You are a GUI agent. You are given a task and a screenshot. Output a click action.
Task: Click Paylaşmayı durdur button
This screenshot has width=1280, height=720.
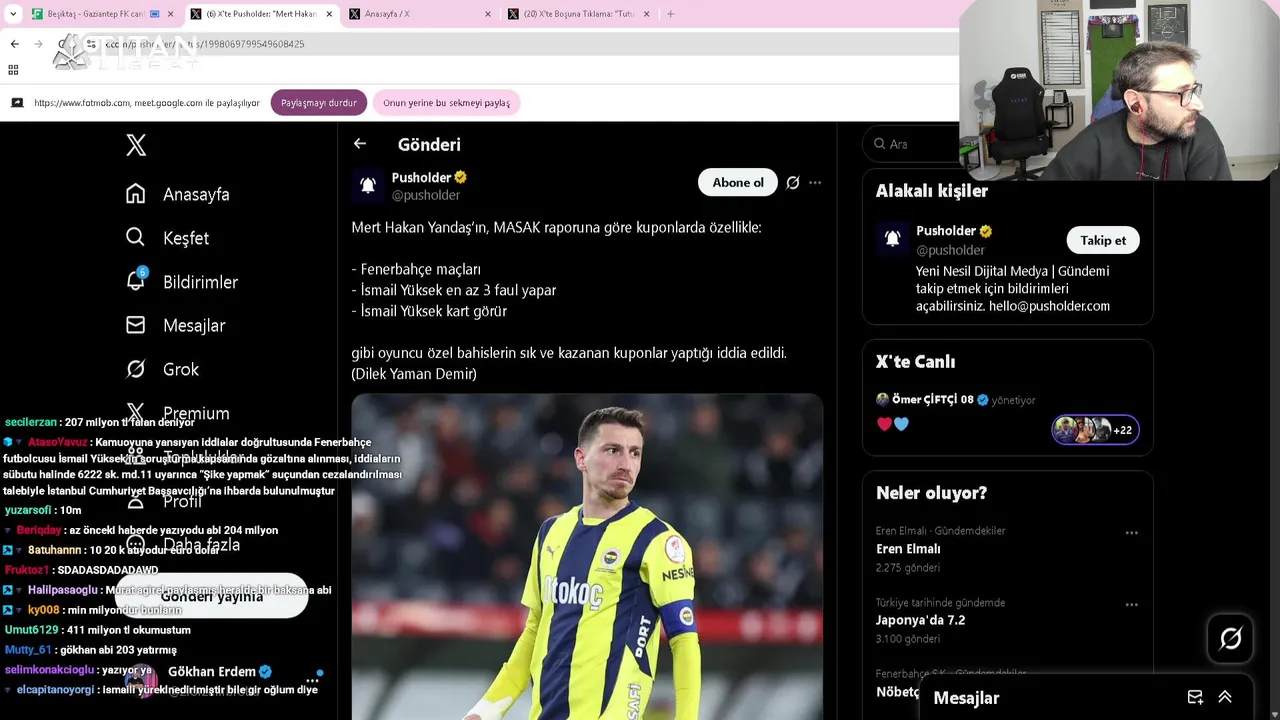coord(319,103)
